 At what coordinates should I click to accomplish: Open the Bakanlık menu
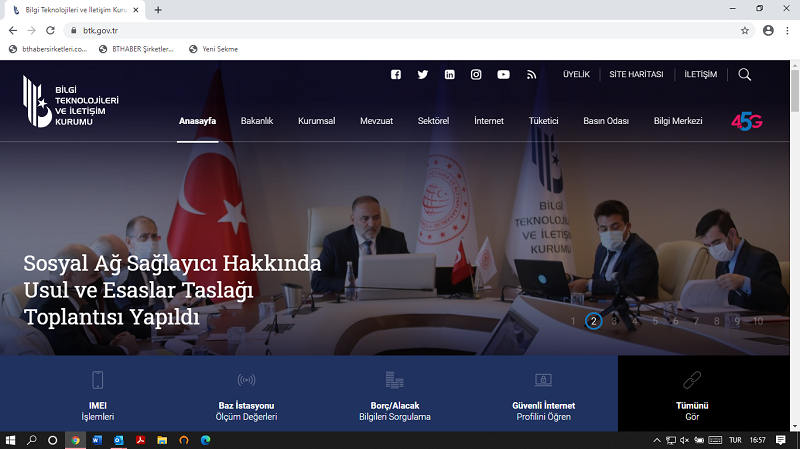click(x=257, y=121)
